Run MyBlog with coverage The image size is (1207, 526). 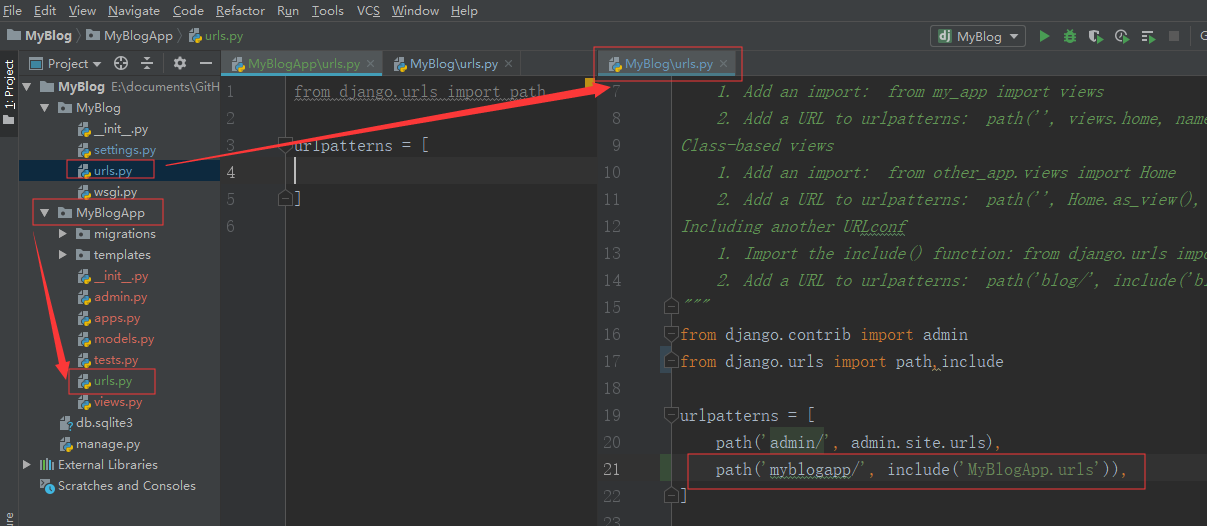point(1096,36)
